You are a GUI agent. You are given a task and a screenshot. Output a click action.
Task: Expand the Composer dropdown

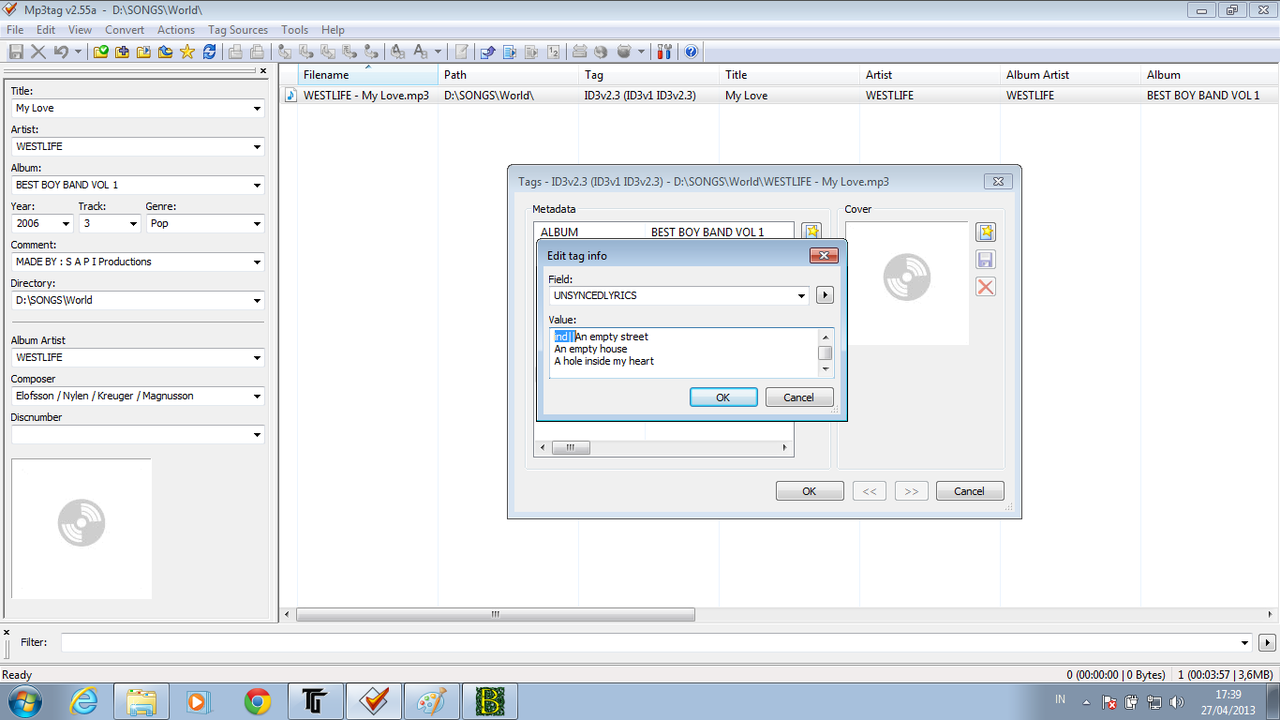[257, 396]
